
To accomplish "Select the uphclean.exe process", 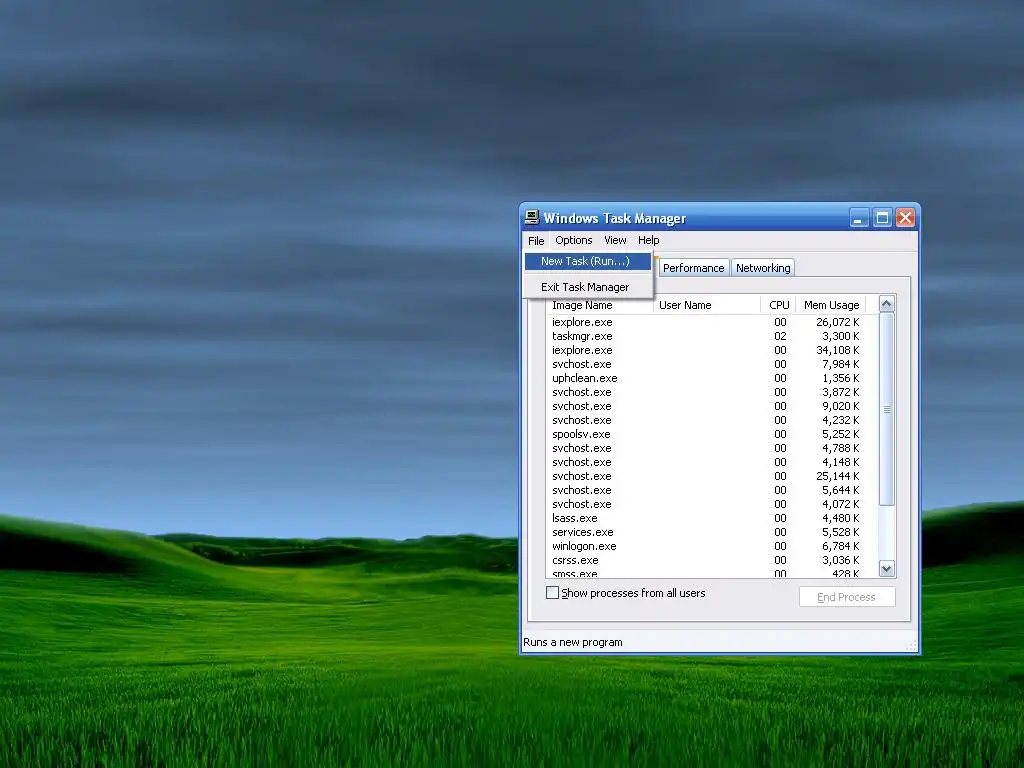I will tap(705, 378).
